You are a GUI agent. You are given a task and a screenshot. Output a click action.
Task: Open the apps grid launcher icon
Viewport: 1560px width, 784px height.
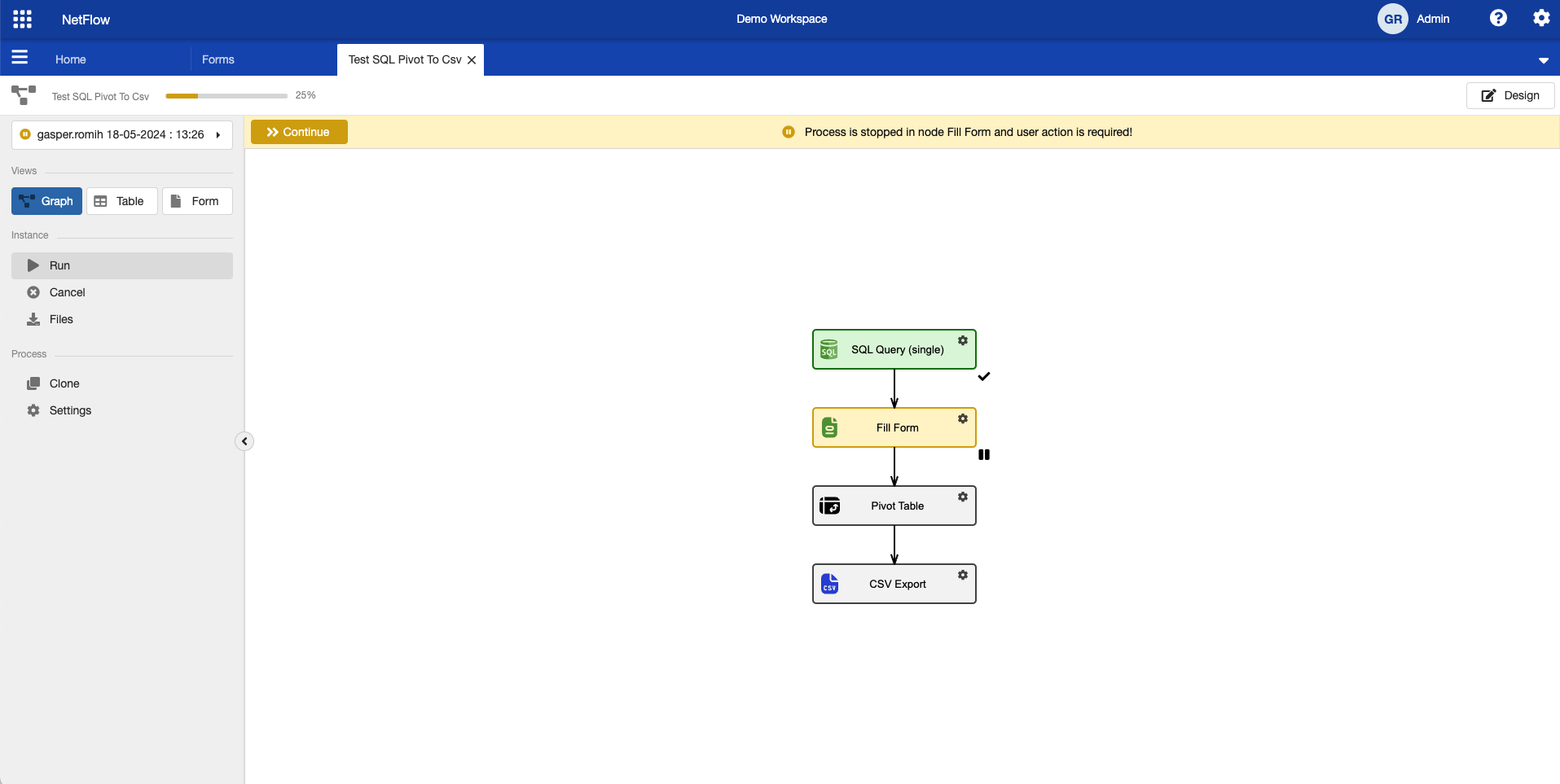pyautogui.click(x=23, y=19)
